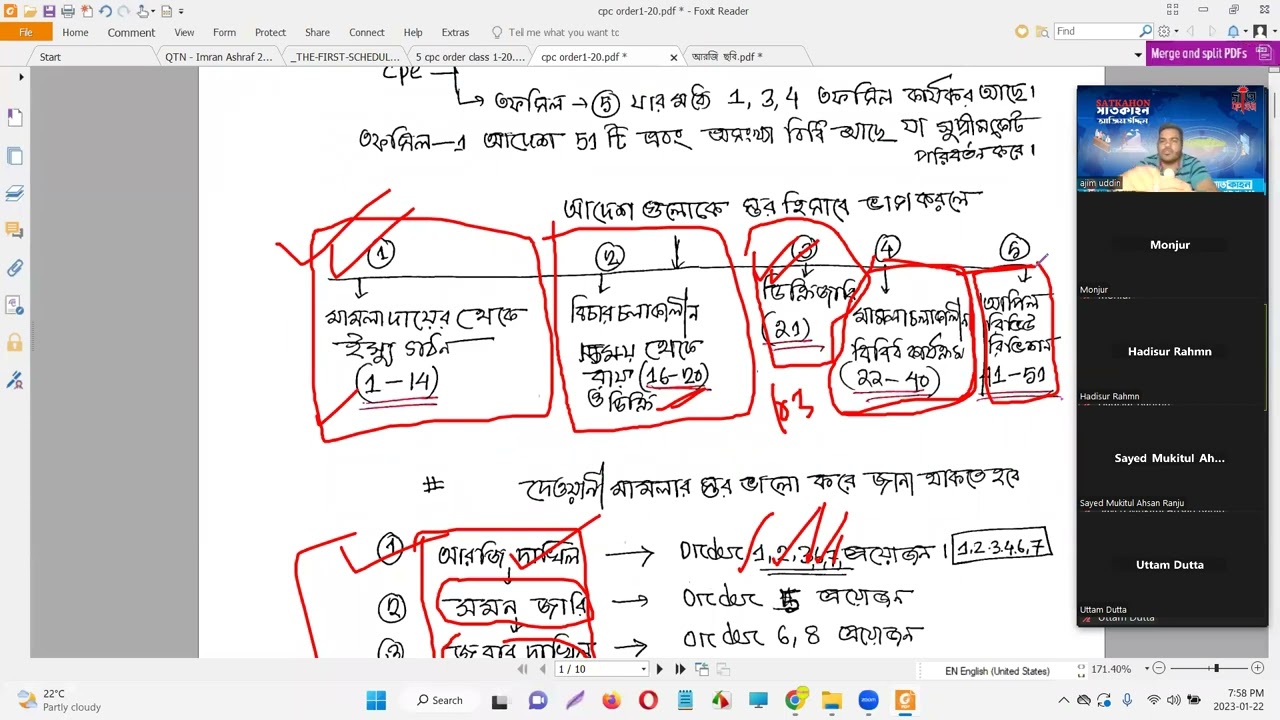Click the EN English language indicator
Screen dimensions: 1280x720
[997, 671]
